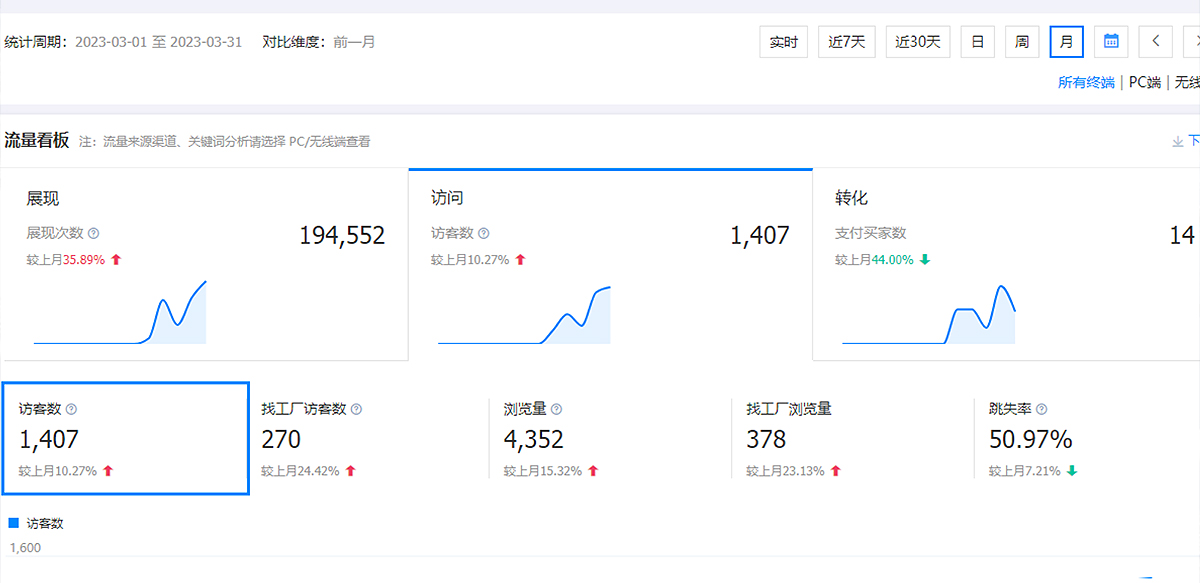The width and height of the screenshot is (1200, 583).
Task: Select 所有终端 terminal filter
Action: pyautogui.click(x=1086, y=83)
